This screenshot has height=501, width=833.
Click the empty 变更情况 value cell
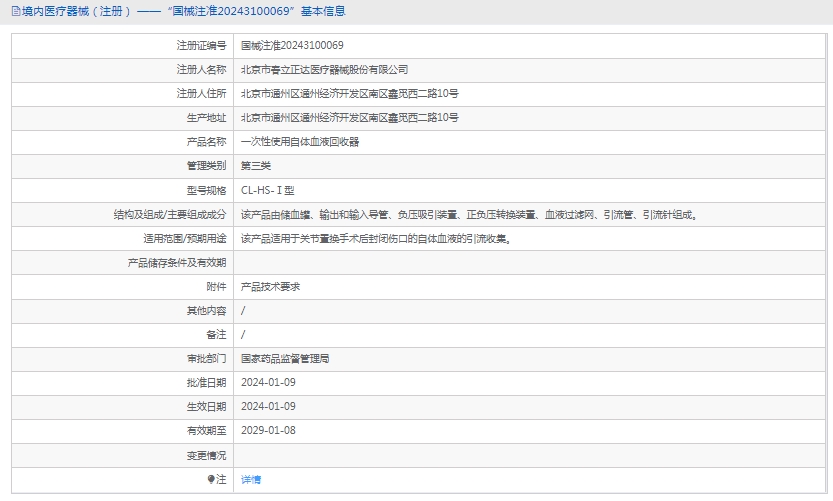[x=530, y=455]
